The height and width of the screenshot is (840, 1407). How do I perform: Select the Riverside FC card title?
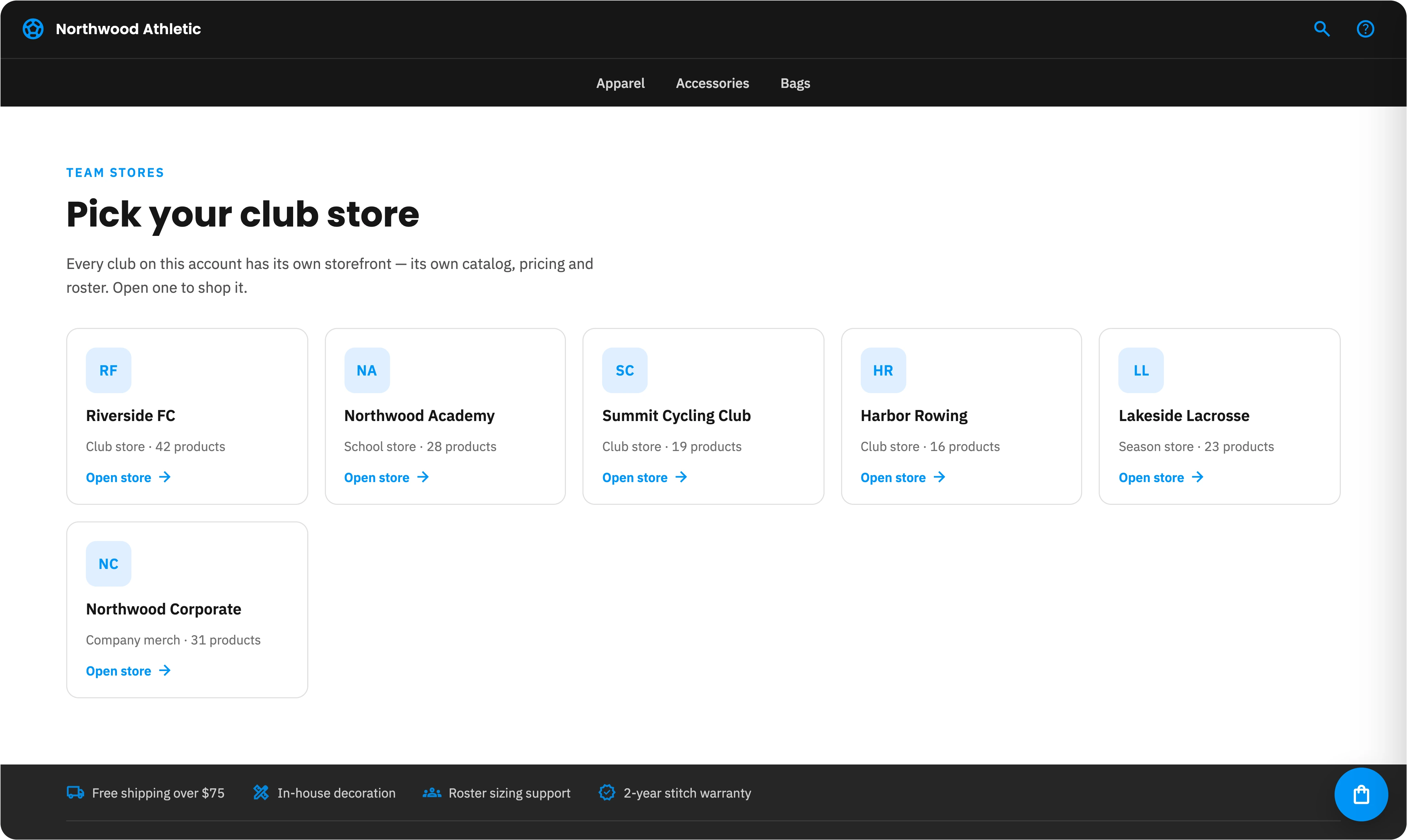click(131, 416)
